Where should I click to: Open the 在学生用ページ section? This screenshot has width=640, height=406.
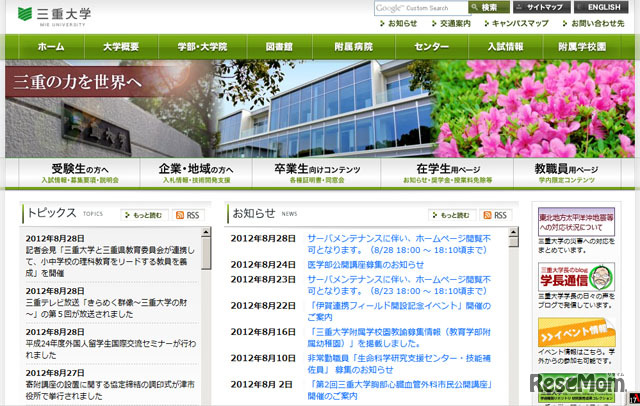[447, 173]
